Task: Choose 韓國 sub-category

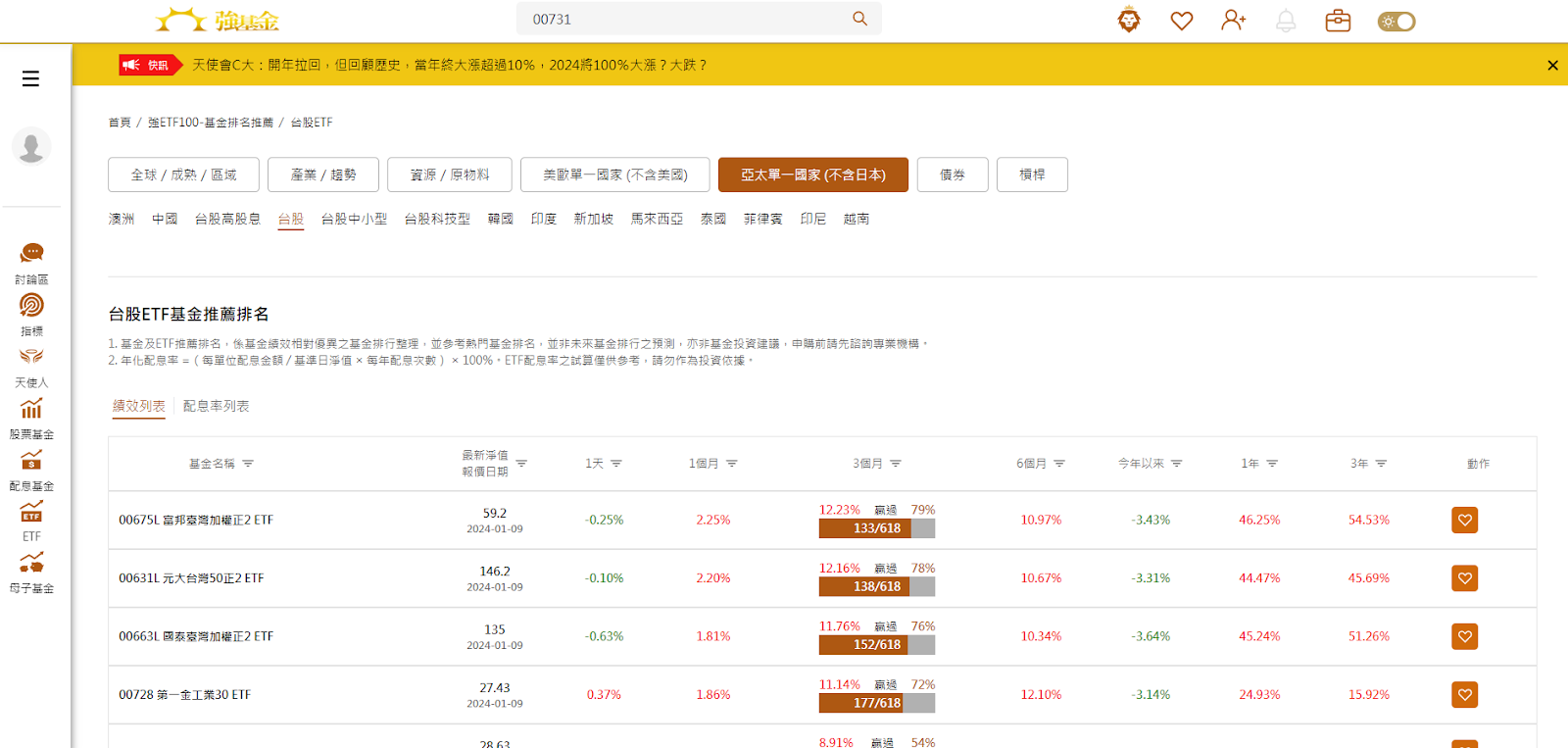Action: [x=501, y=219]
